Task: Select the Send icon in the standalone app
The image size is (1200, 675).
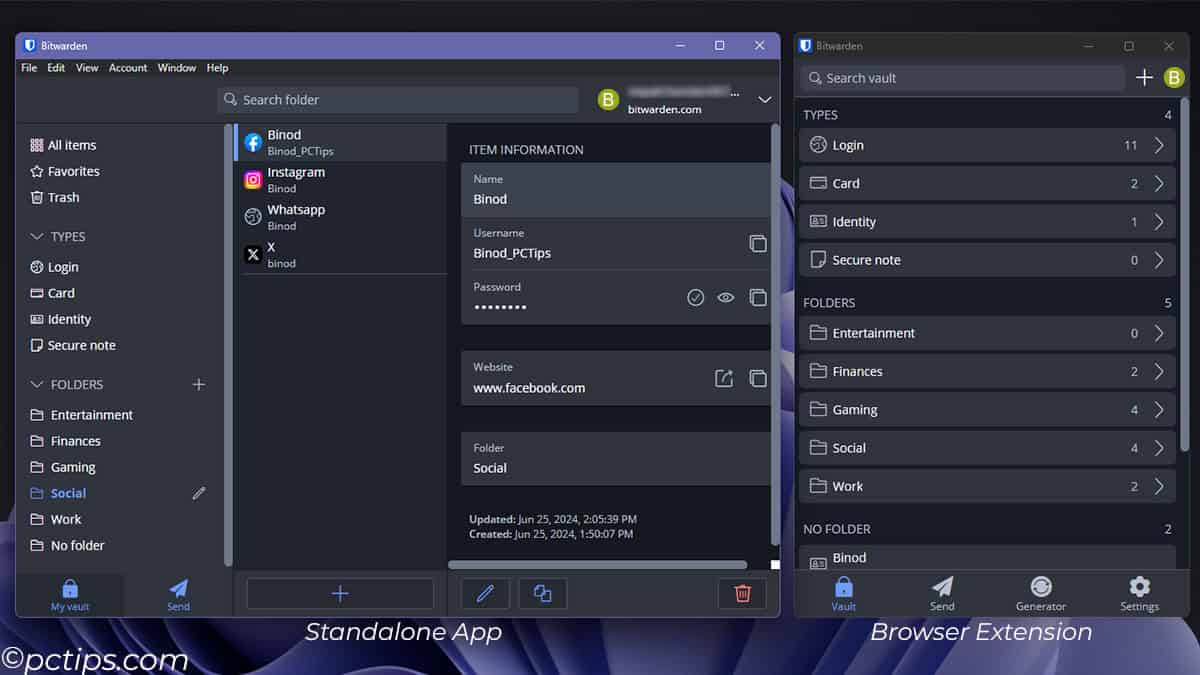Action: 178,593
